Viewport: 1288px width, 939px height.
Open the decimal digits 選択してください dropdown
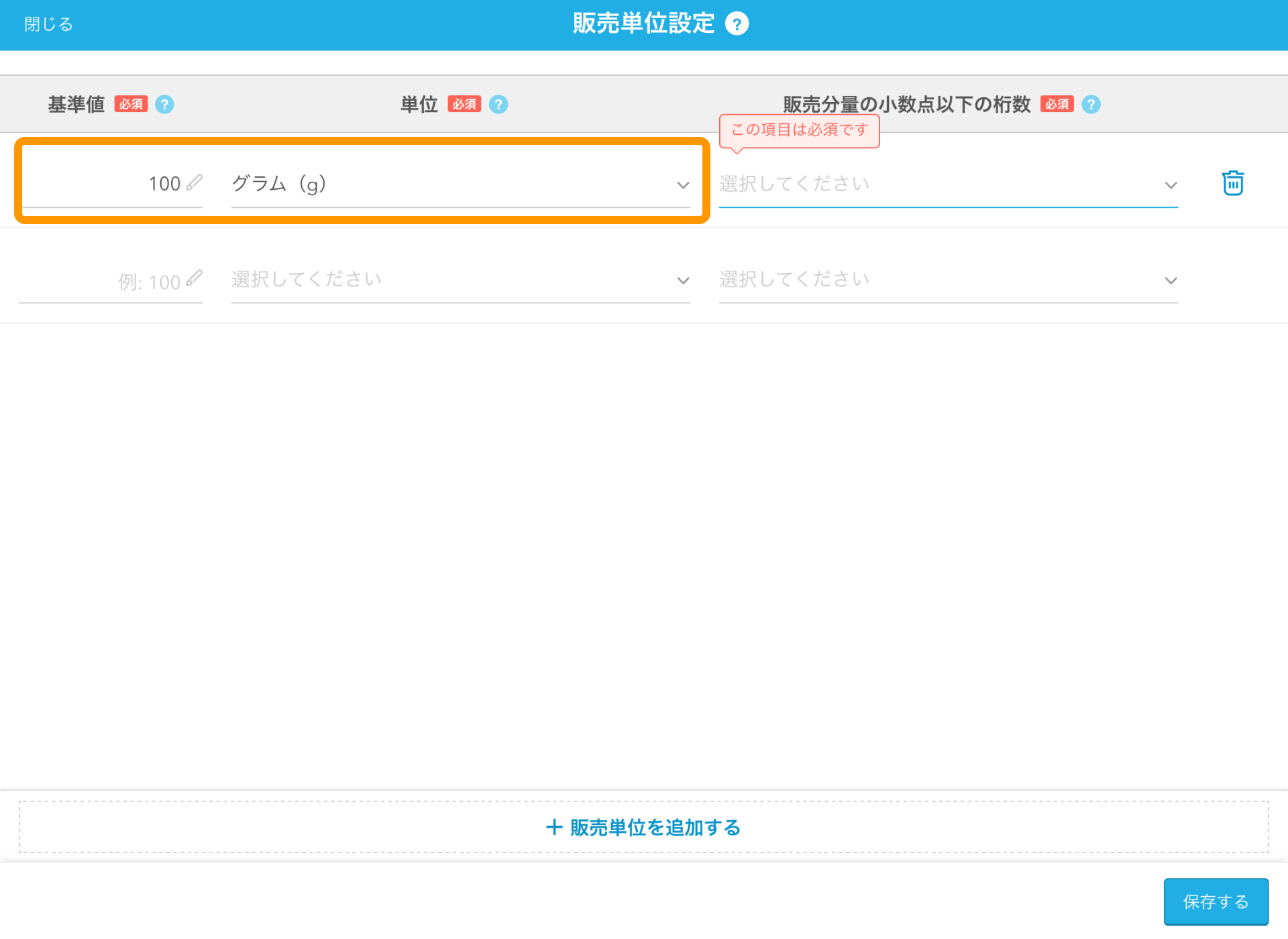pyautogui.click(x=946, y=184)
